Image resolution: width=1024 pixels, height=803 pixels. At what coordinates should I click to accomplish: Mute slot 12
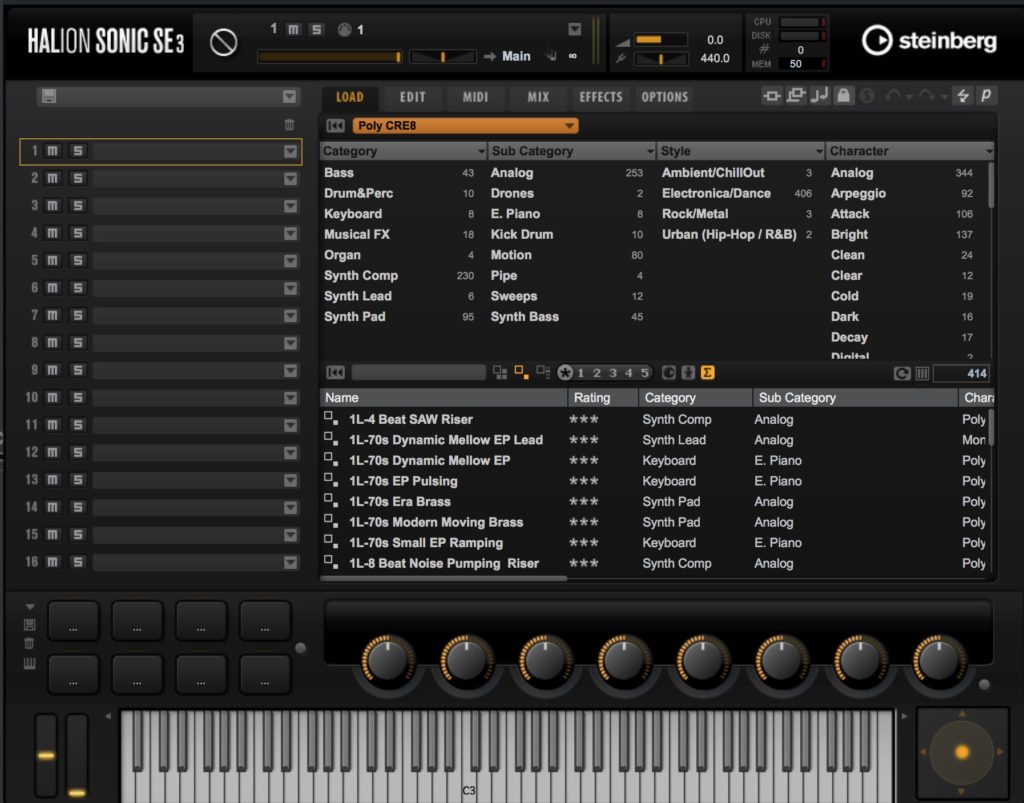[x=52, y=453]
